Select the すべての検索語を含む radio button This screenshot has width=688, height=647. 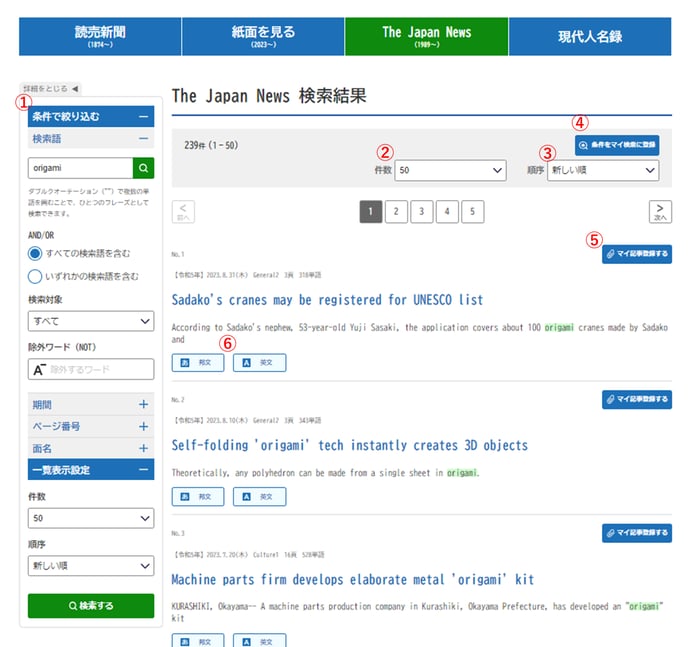pos(36,254)
